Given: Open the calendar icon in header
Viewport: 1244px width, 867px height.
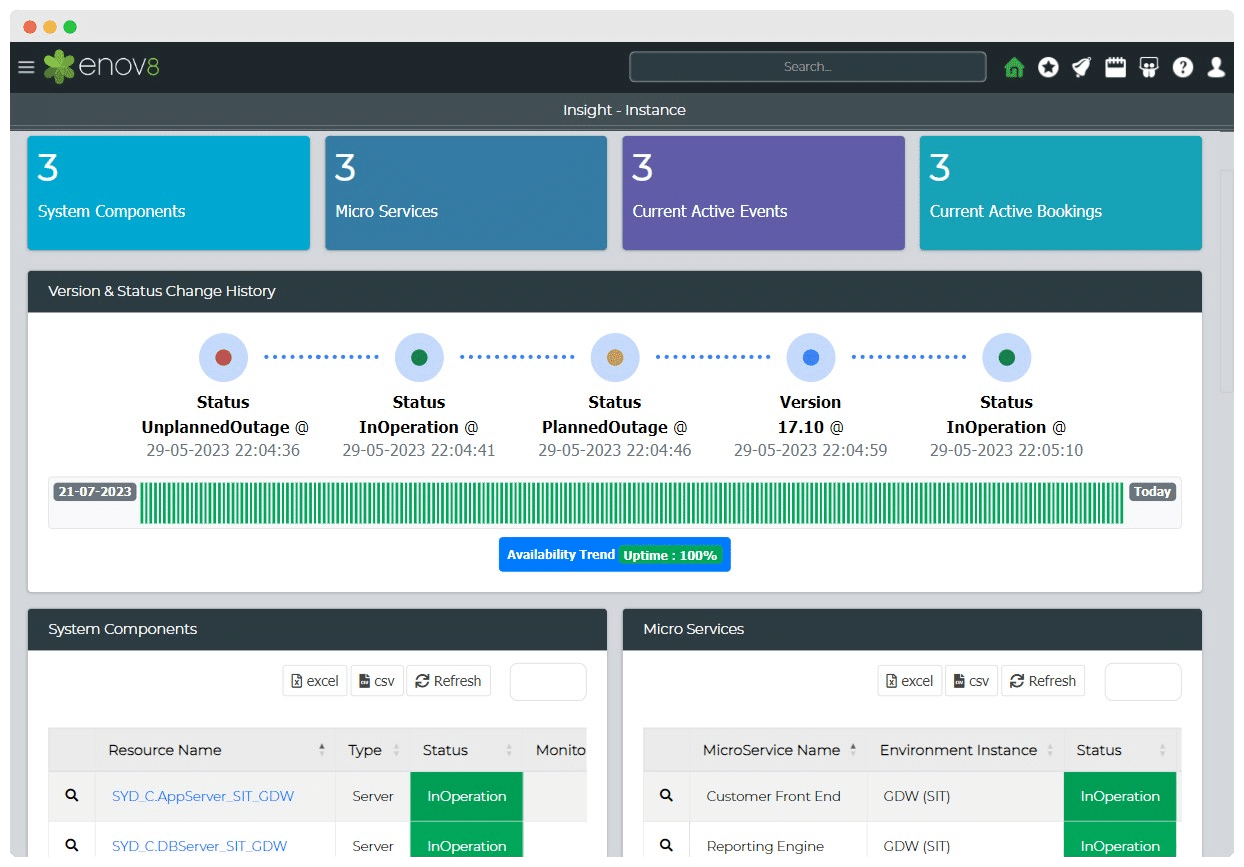Looking at the screenshot, I should coord(1115,67).
